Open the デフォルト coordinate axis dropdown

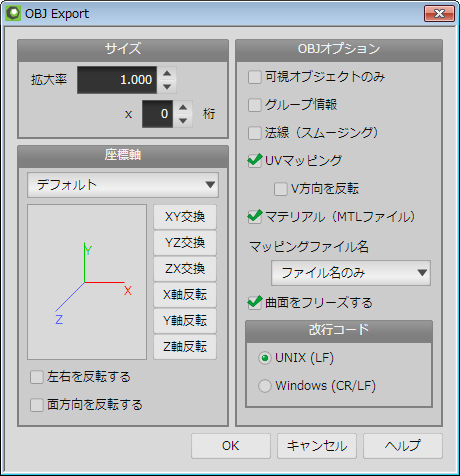[x=123, y=185]
